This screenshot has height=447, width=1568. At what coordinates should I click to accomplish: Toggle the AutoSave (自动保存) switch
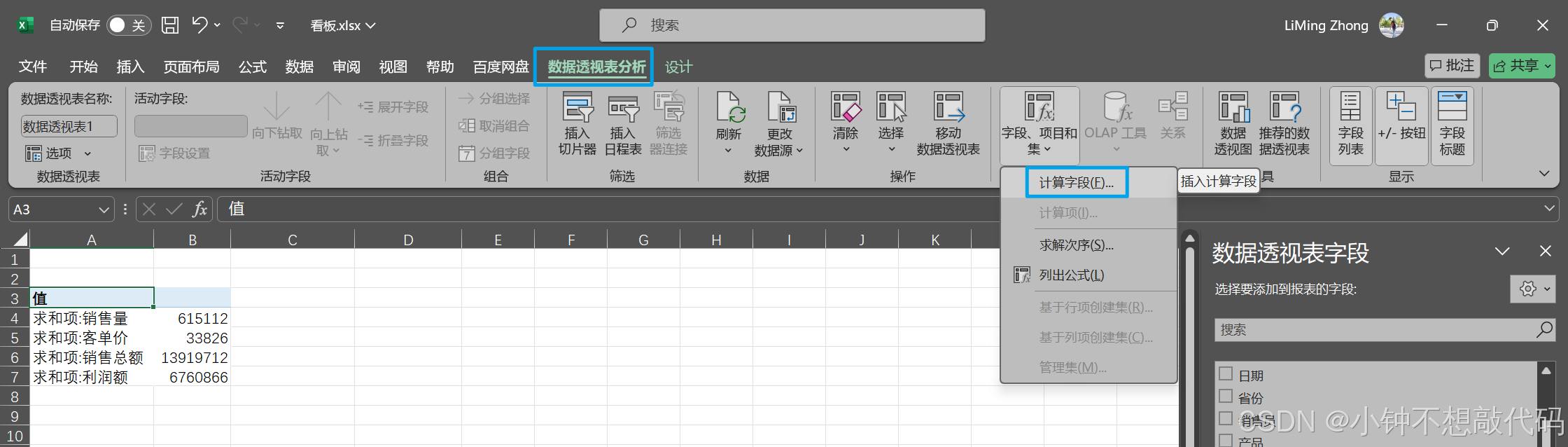pyautogui.click(x=128, y=25)
